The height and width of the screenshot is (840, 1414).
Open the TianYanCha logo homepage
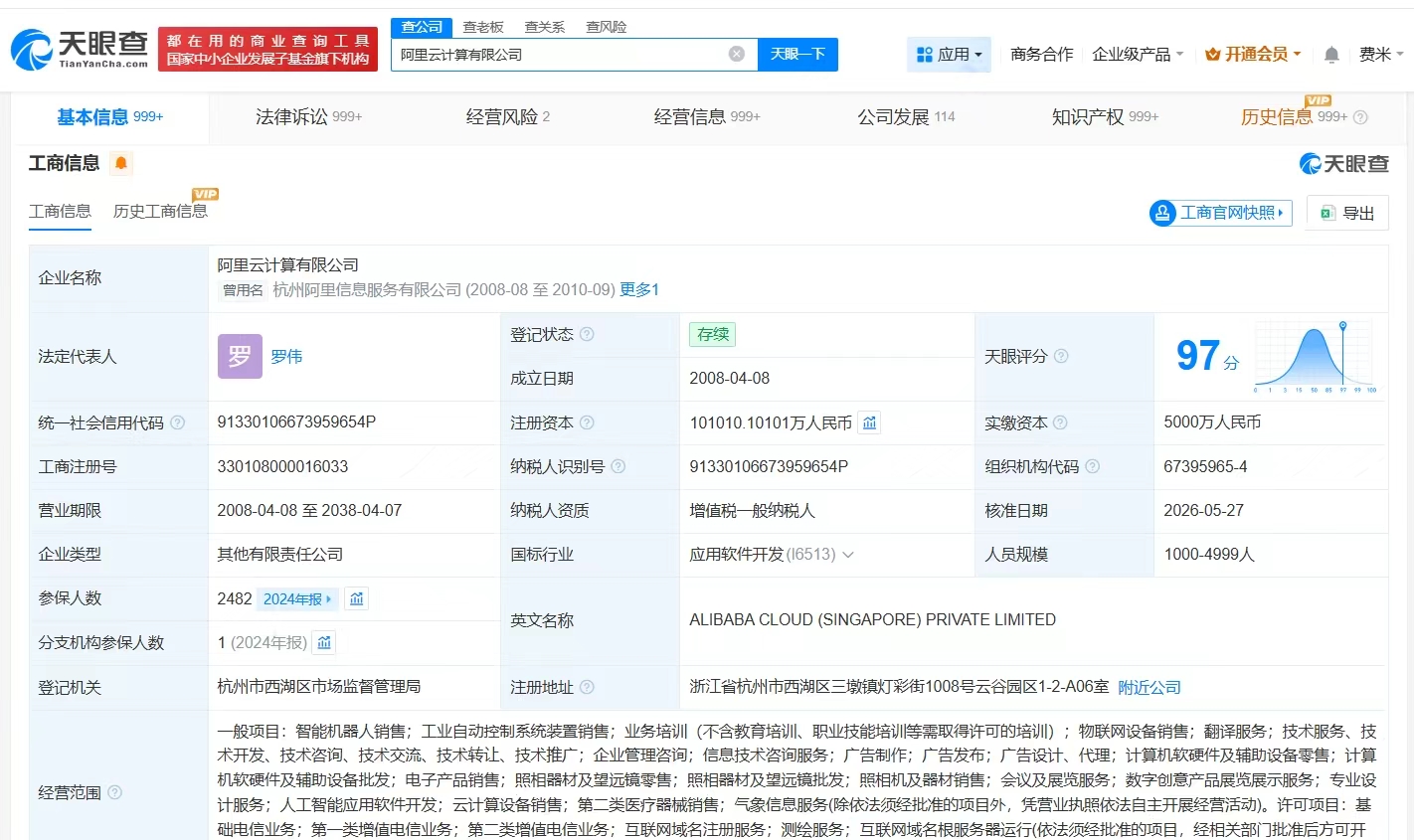(x=80, y=49)
